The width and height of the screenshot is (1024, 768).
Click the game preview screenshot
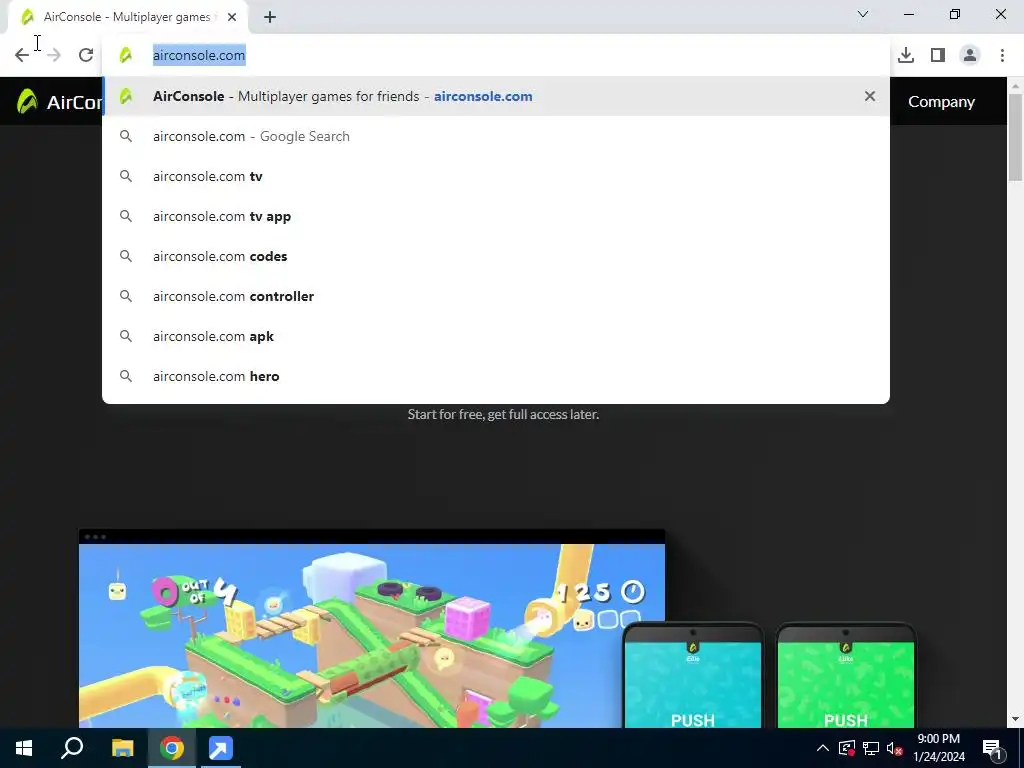(x=372, y=628)
